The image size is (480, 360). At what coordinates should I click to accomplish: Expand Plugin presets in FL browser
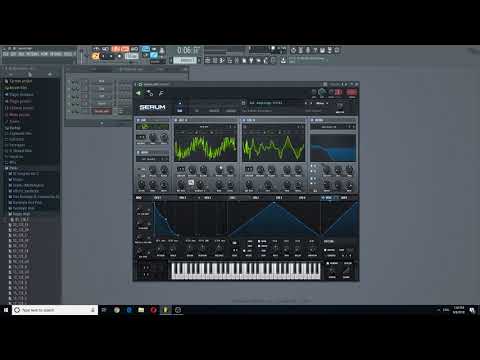(19, 101)
